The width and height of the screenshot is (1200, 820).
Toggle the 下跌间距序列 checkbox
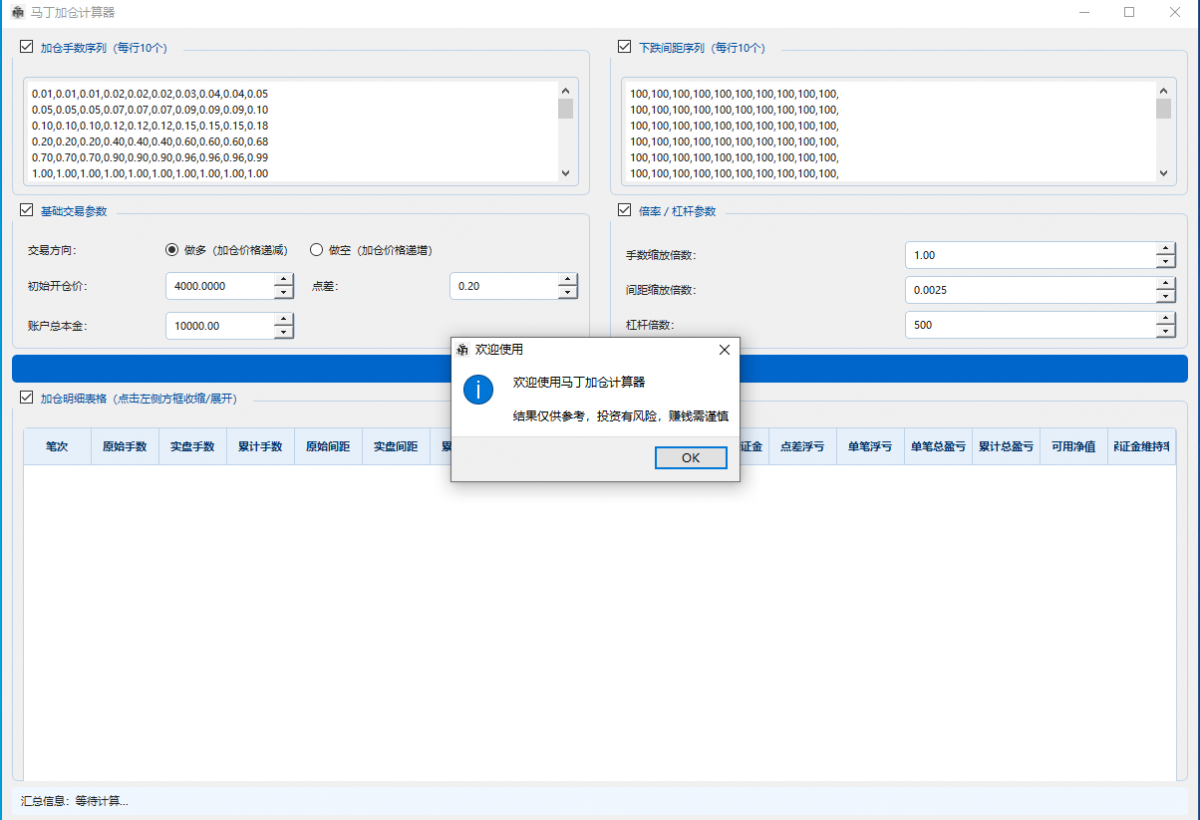pyautogui.click(x=625, y=47)
